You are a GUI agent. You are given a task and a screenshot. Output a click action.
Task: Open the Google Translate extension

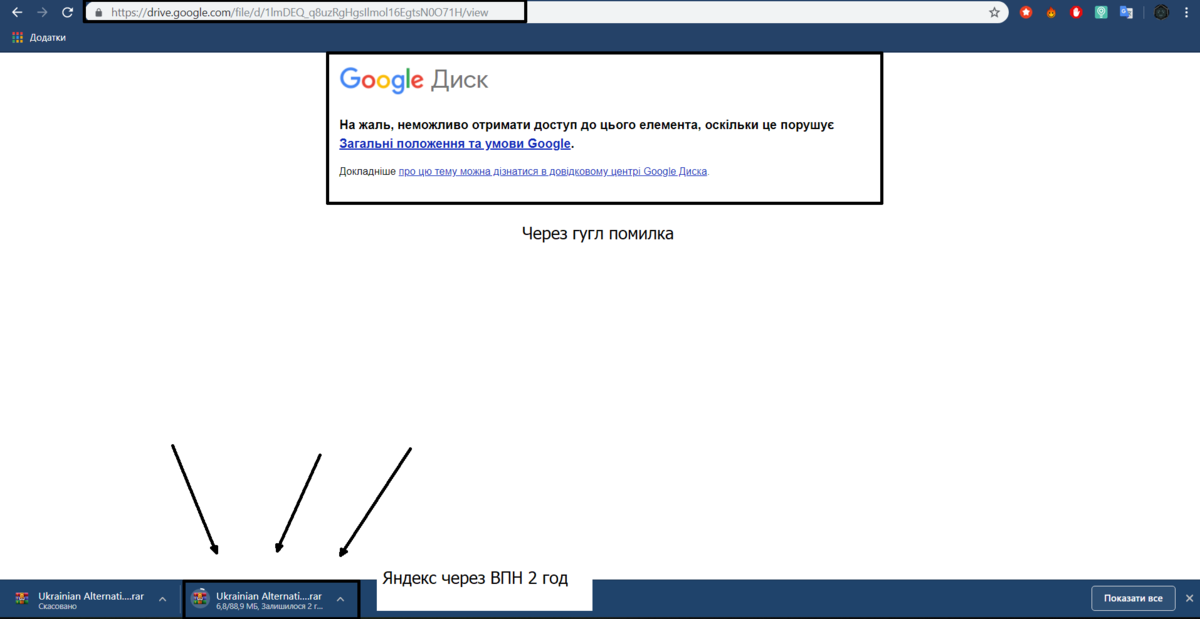1126,13
